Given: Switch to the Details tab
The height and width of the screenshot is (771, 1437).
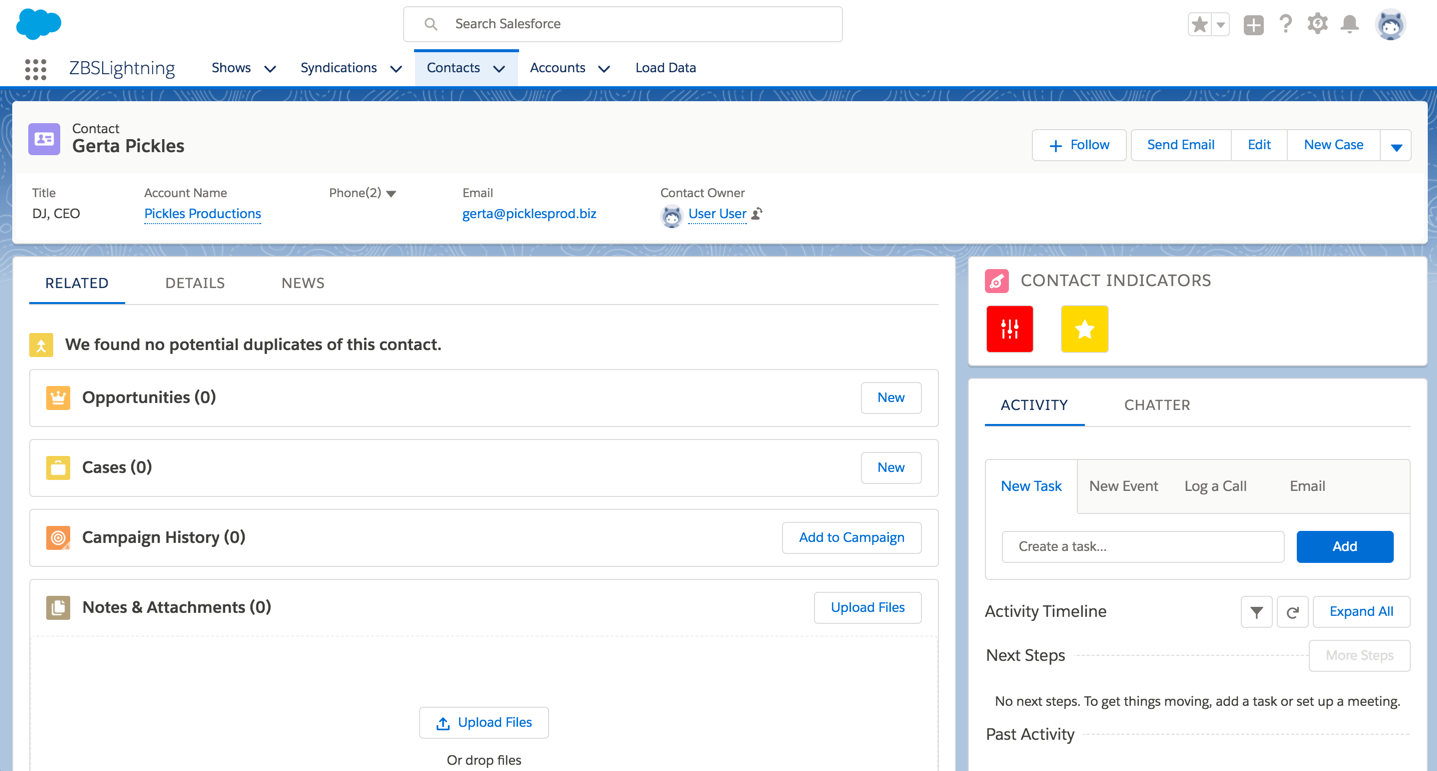Looking at the screenshot, I should point(195,283).
